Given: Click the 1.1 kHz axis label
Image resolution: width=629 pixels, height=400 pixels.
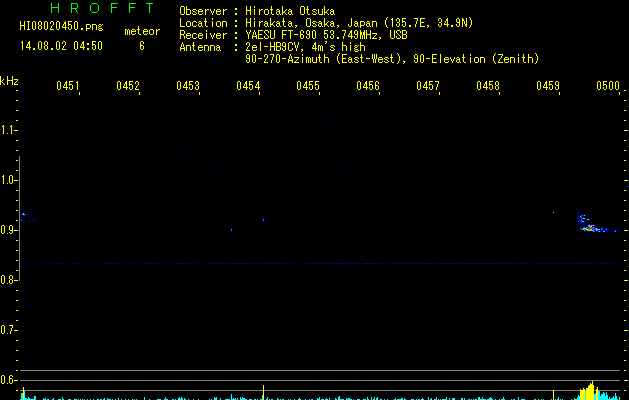Looking at the screenshot, I should point(8,130).
